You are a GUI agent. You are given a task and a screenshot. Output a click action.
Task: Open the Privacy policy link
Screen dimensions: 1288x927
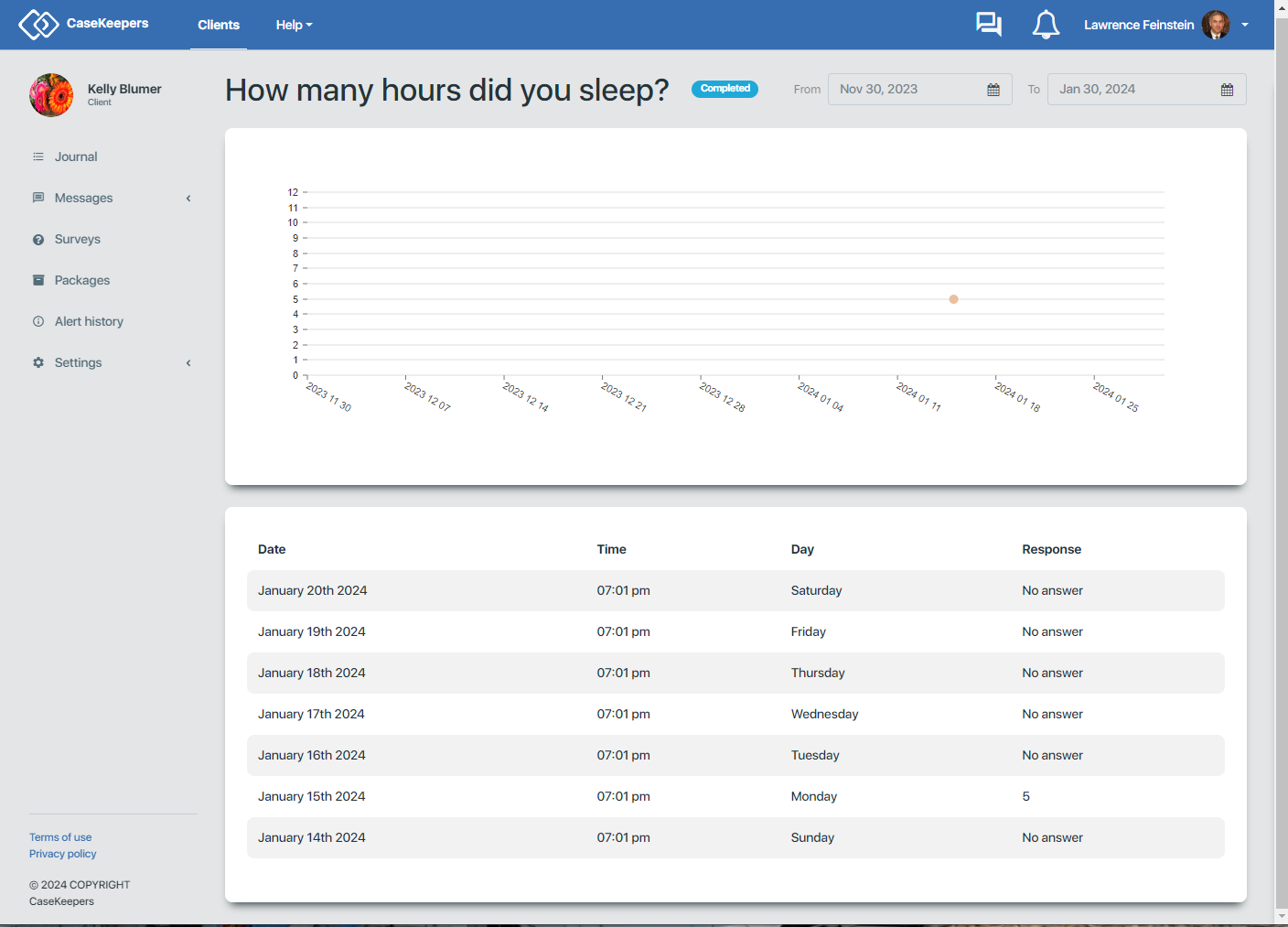pyautogui.click(x=62, y=854)
